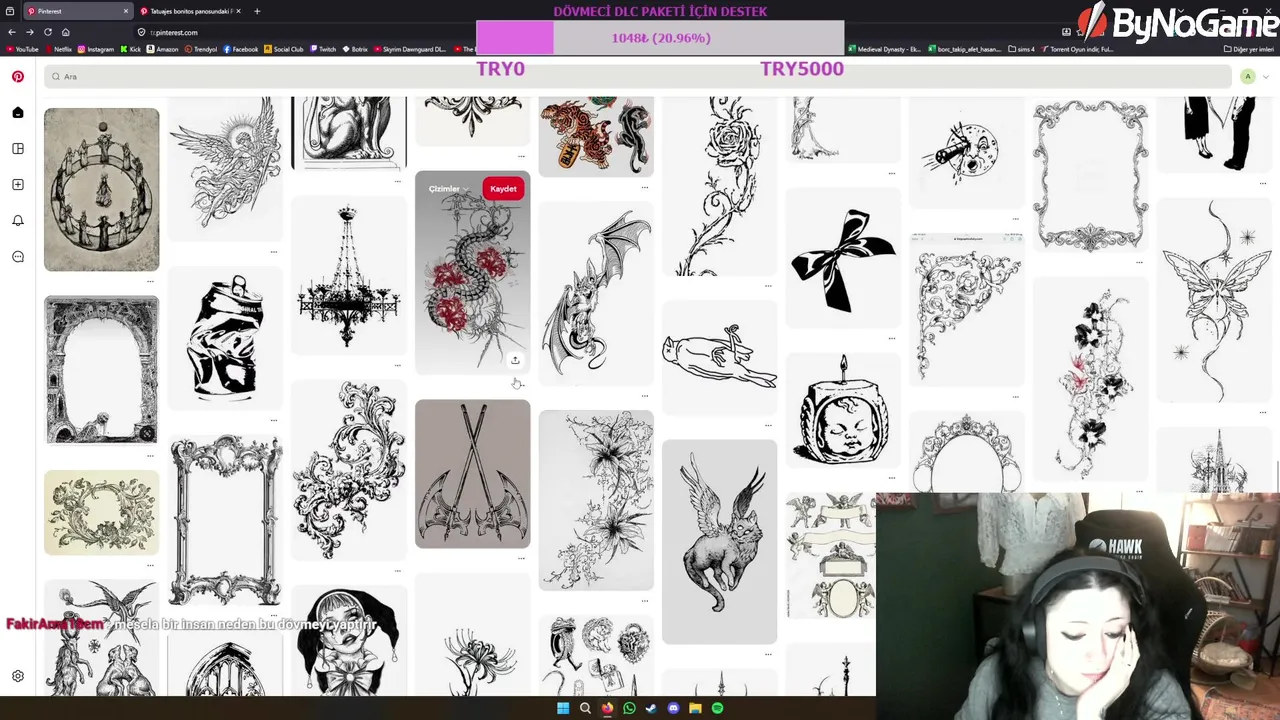
Task: Open the Kick bookmark
Action: pyautogui.click(x=131, y=49)
